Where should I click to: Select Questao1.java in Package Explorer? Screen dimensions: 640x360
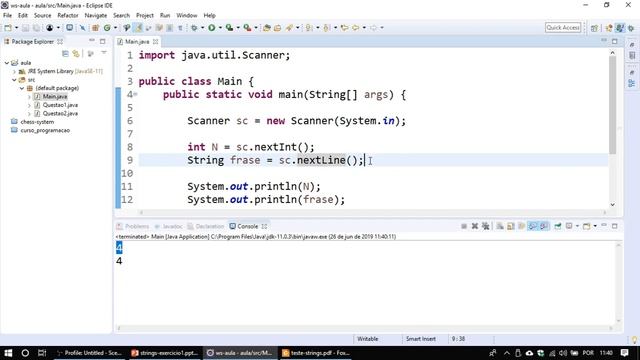pyautogui.click(x=60, y=105)
